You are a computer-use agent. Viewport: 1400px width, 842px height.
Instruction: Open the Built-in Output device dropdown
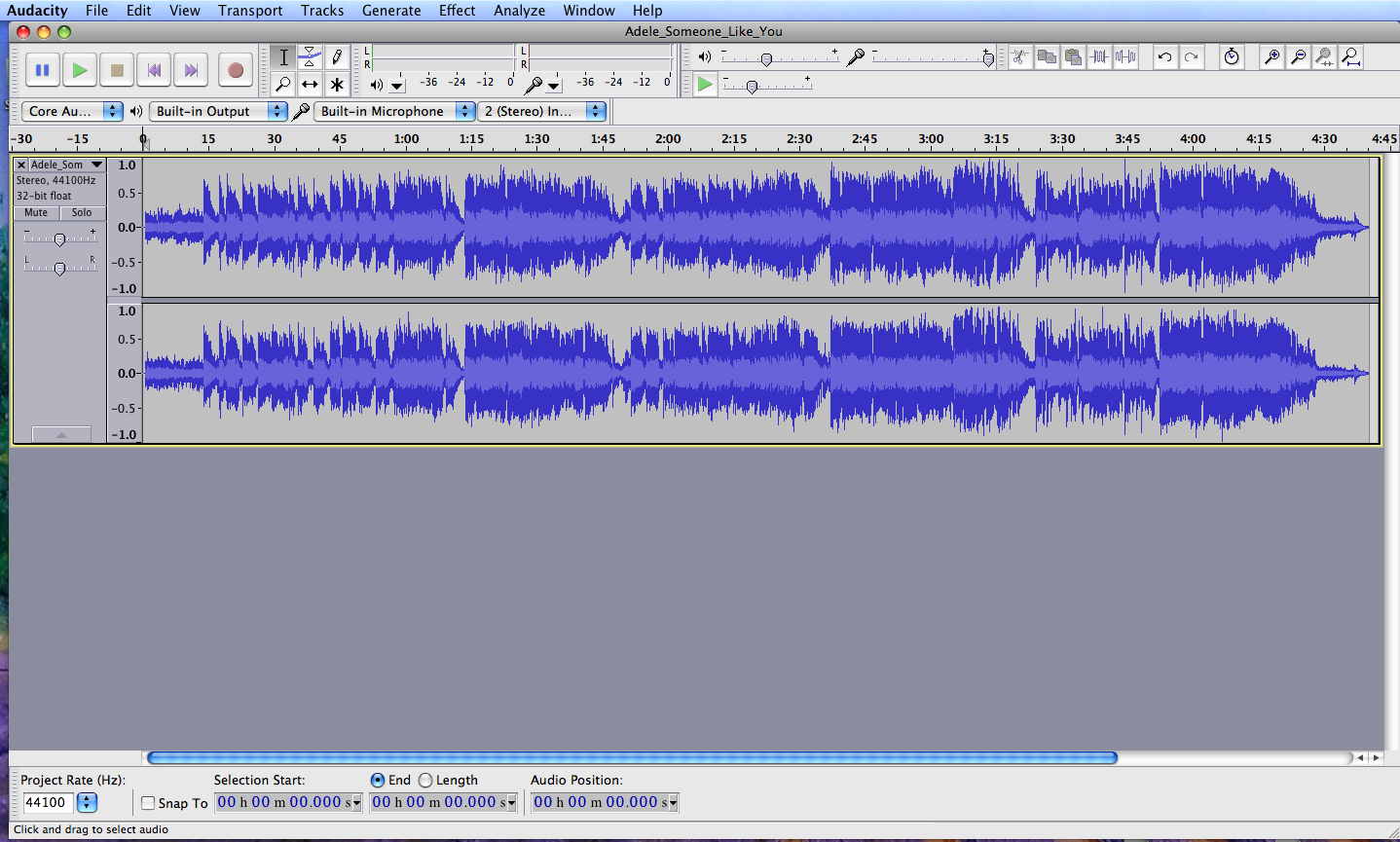[x=218, y=111]
